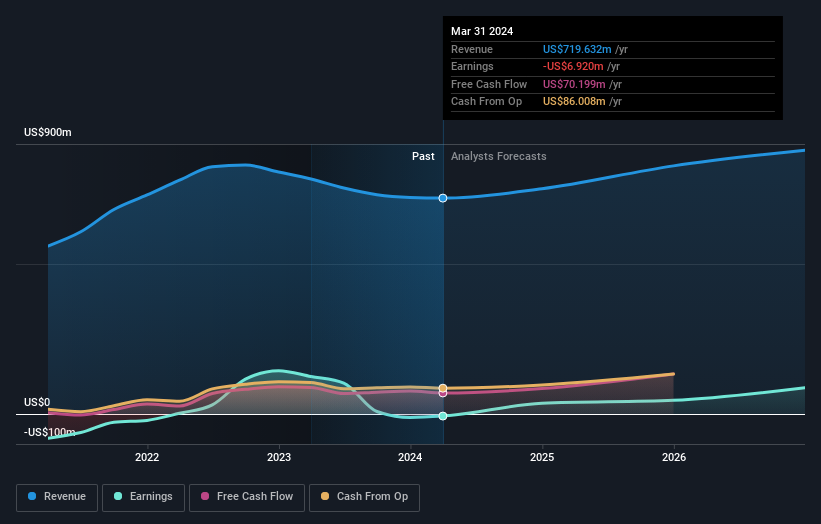Click the 2025 x-axis label
Screen dimensions: 821x524
pos(542,458)
